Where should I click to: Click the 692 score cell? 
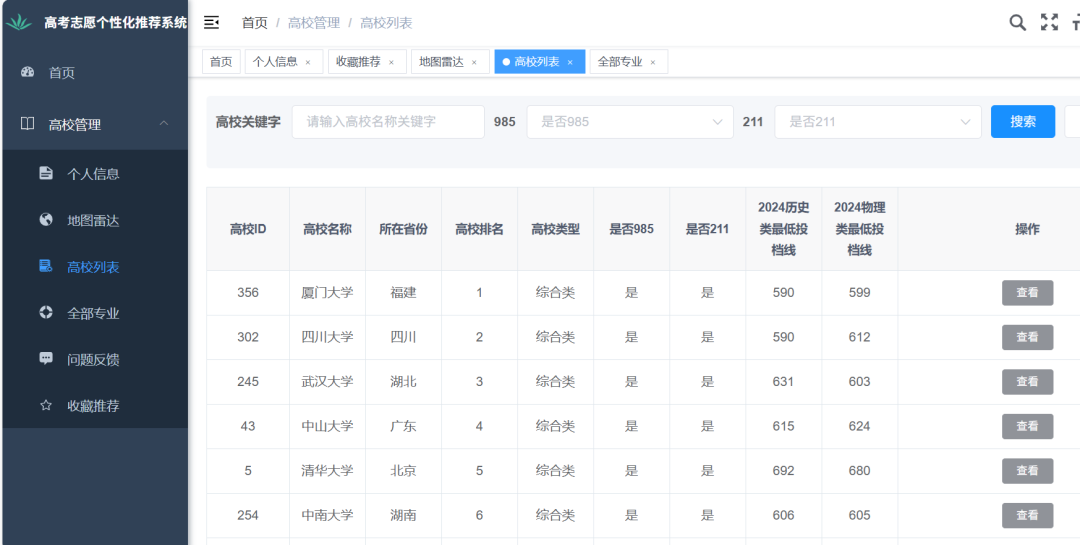point(783,471)
